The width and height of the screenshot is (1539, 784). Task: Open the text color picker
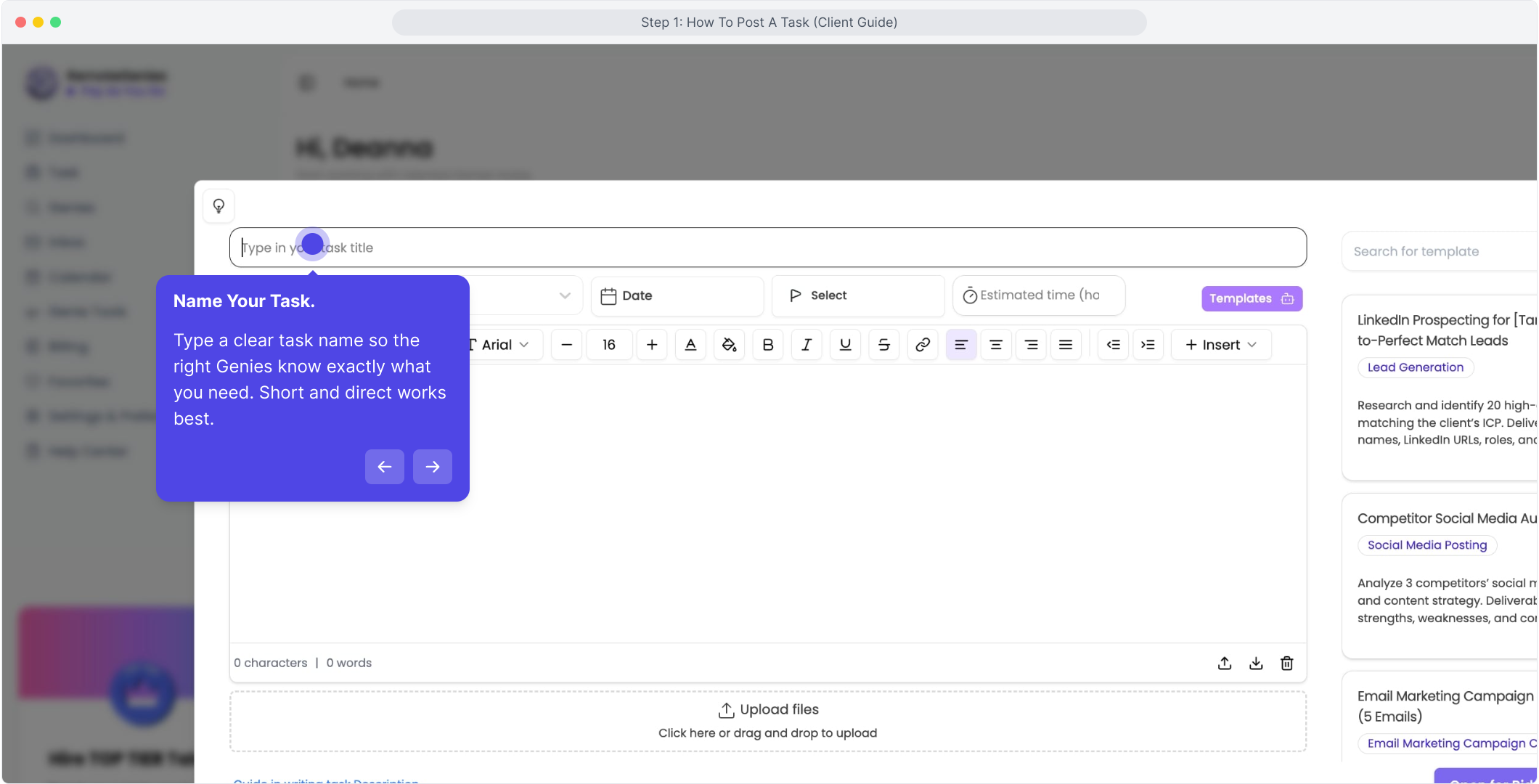click(x=690, y=345)
